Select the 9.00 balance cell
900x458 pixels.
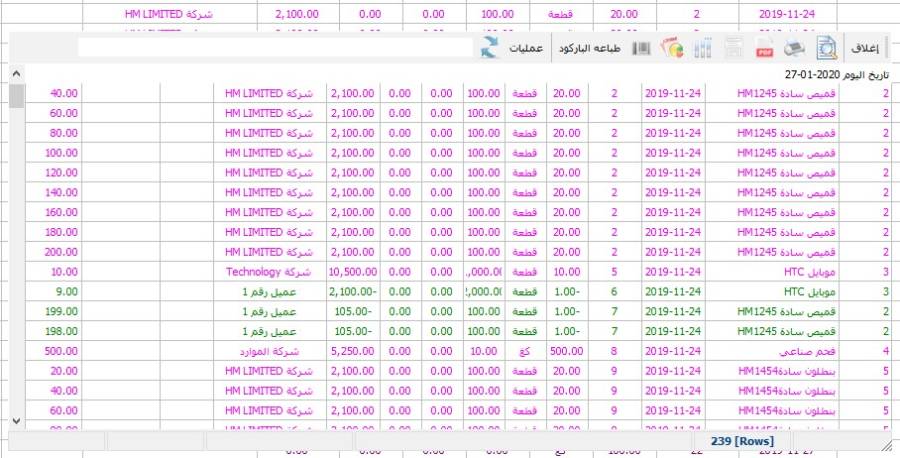[54, 292]
